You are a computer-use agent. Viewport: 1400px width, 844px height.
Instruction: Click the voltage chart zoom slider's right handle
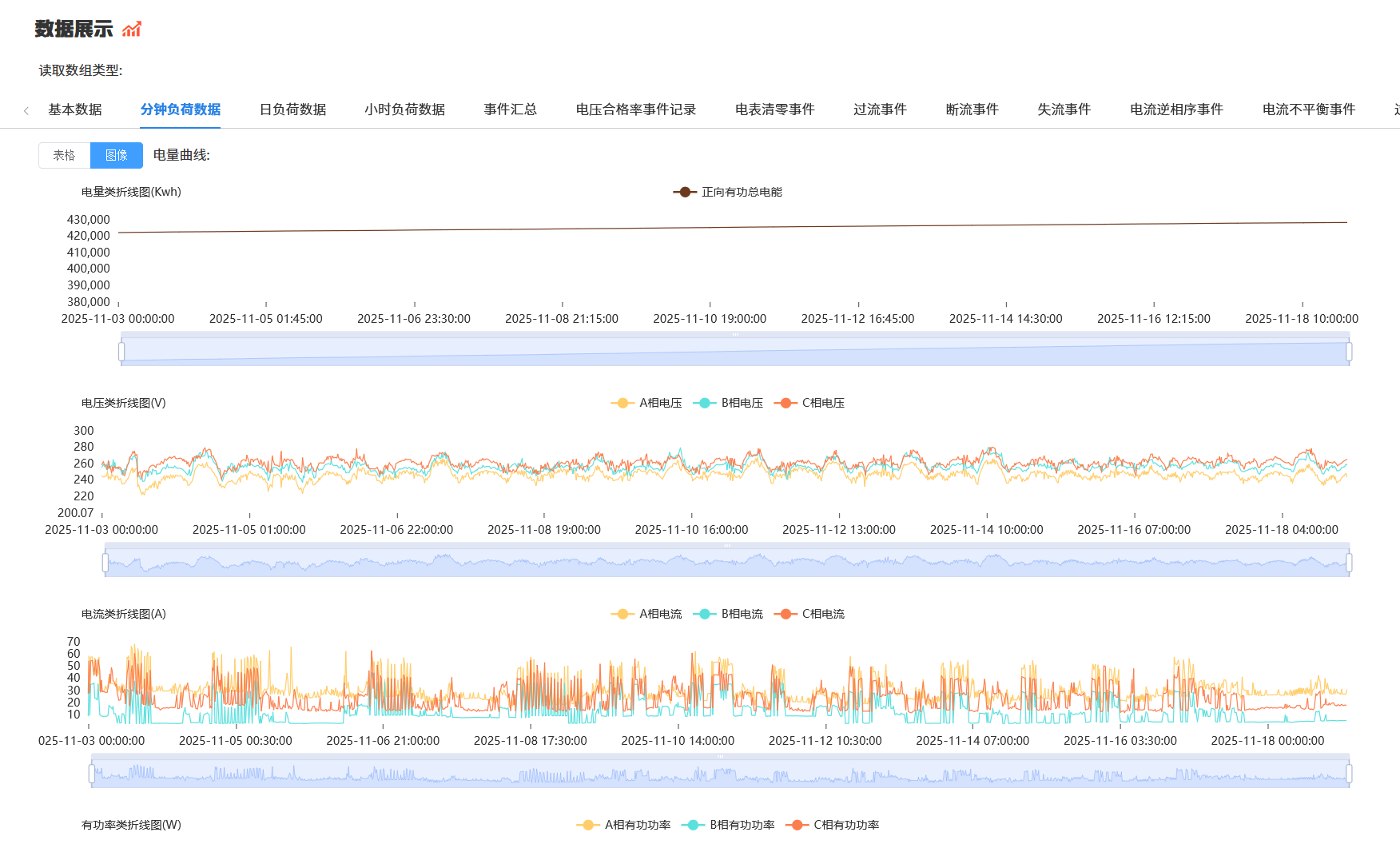coord(1349,563)
